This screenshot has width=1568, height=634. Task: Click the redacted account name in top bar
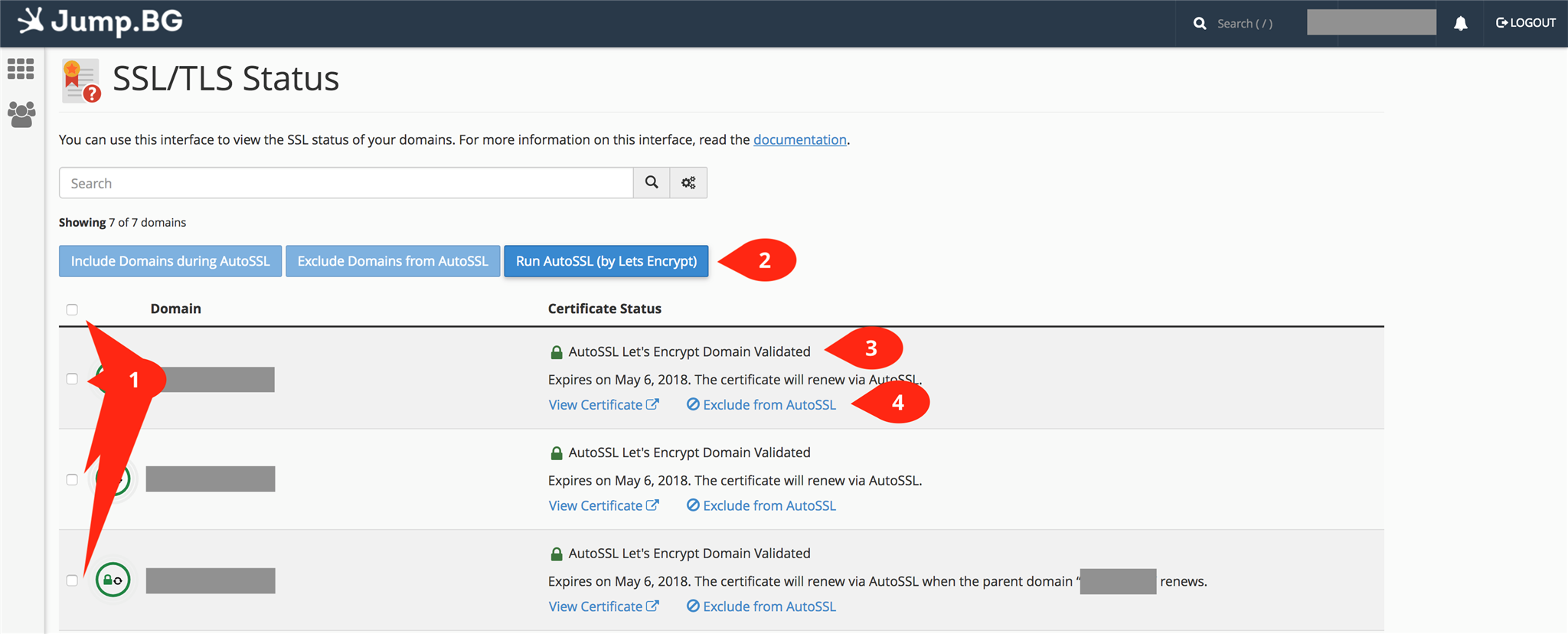coord(1371,22)
